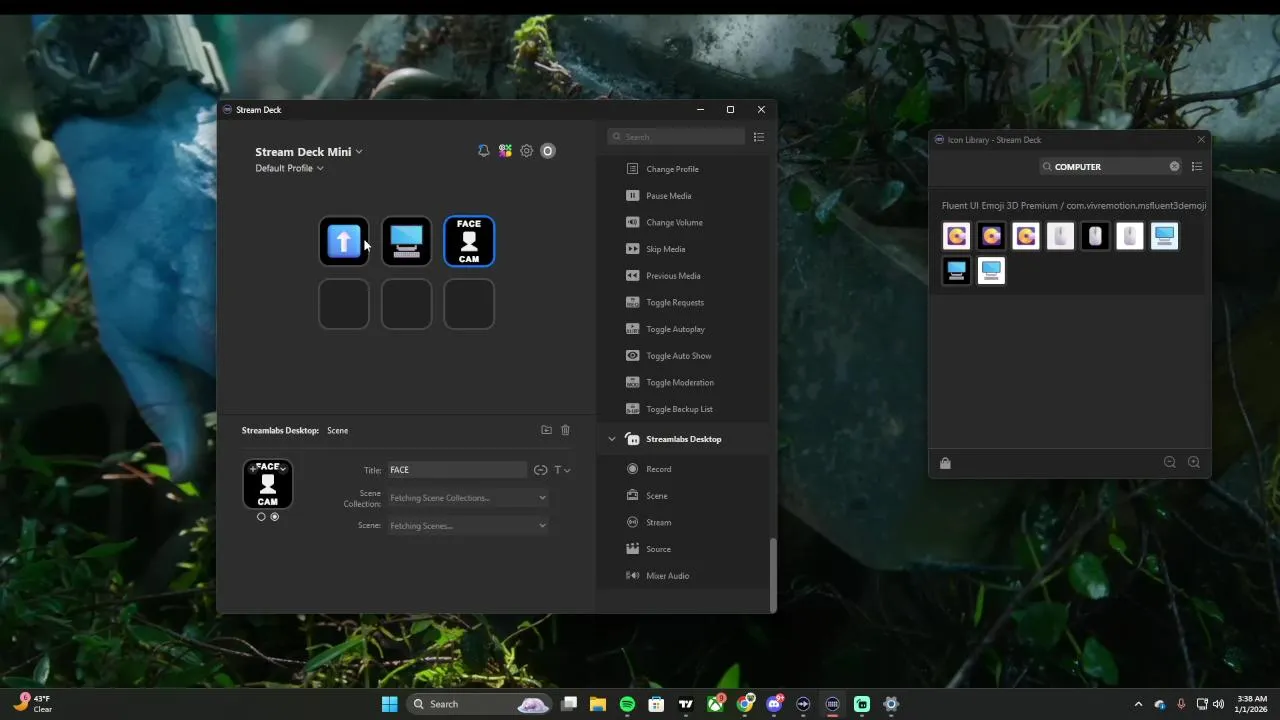Click the Title field containing FACE
Image resolution: width=1280 pixels, height=720 pixels.
point(456,470)
